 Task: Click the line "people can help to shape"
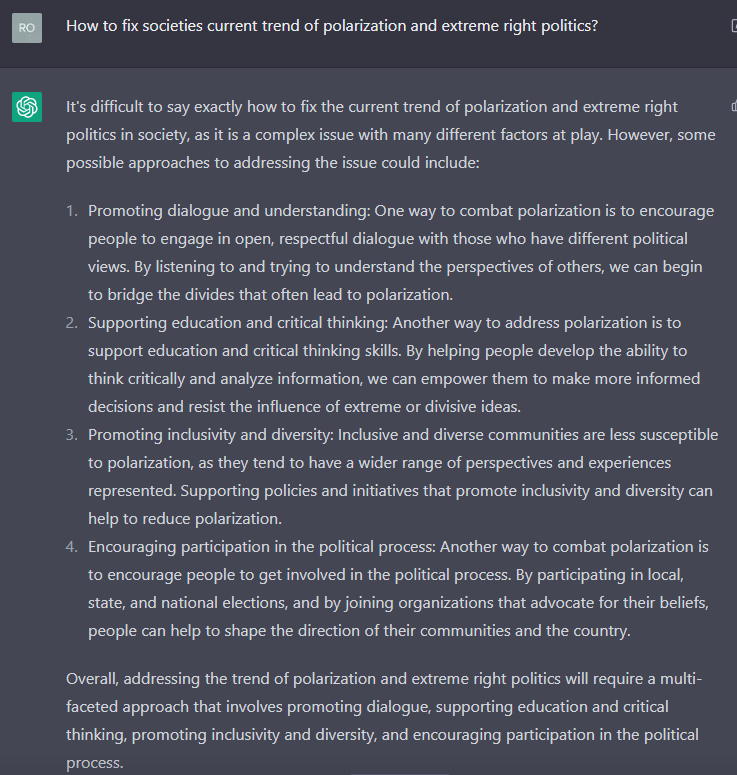pos(359,631)
